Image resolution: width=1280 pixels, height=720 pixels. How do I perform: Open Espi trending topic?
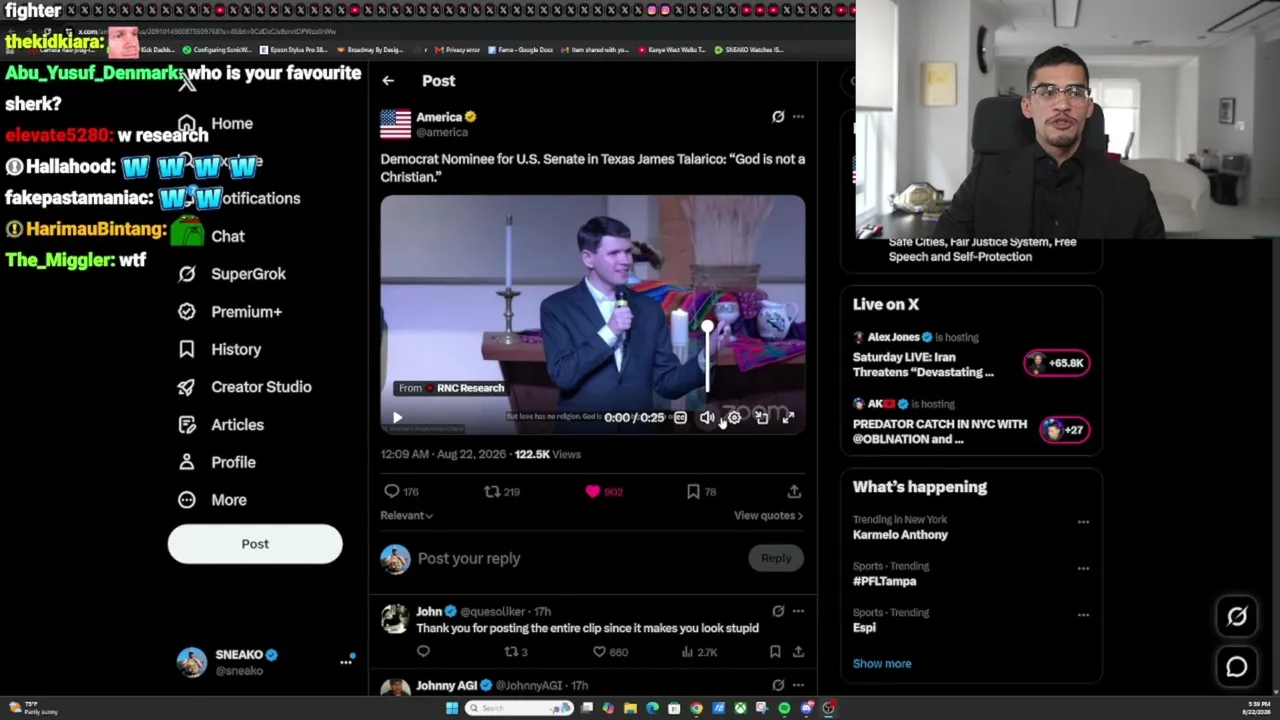(864, 628)
